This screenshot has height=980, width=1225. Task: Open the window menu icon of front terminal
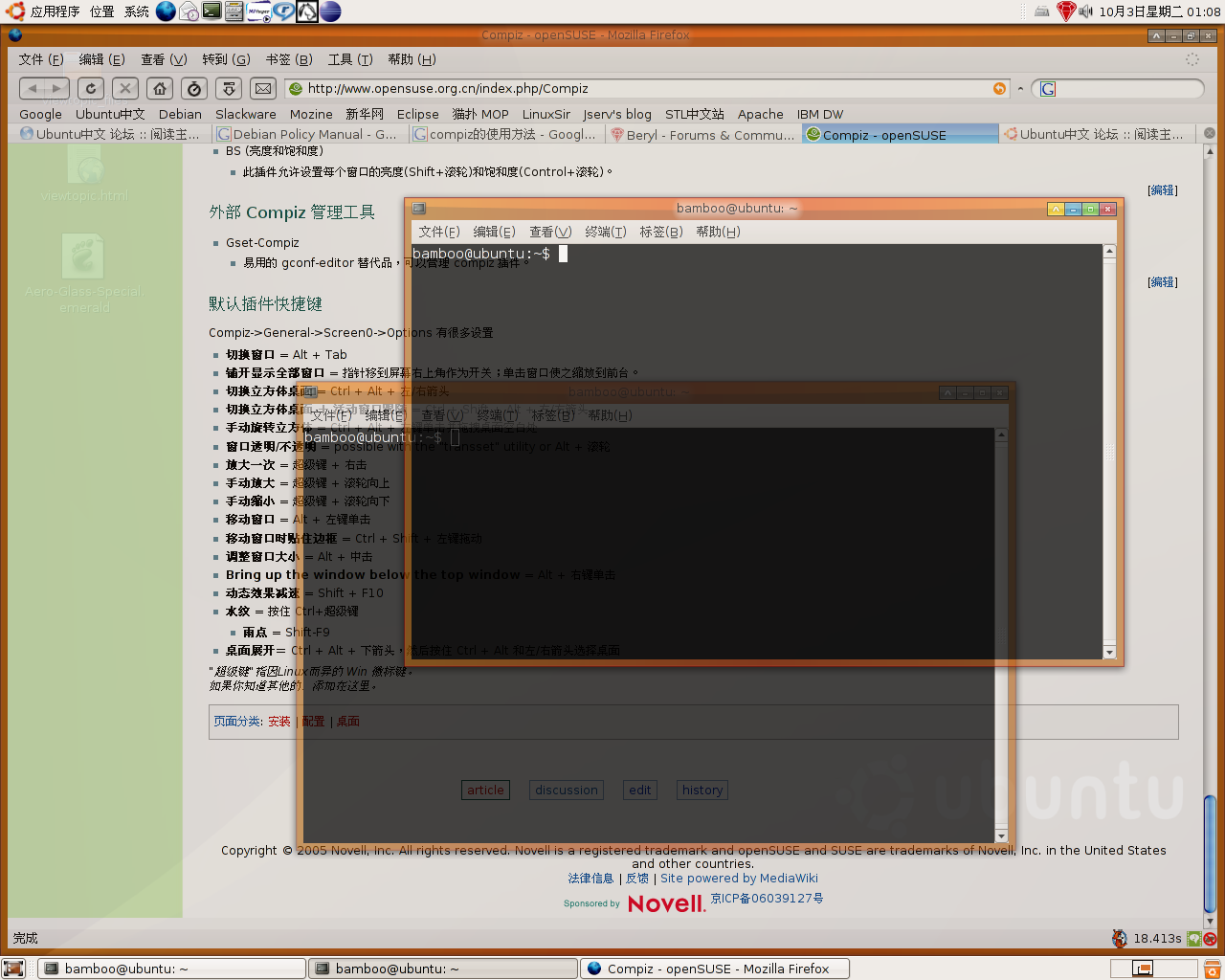click(418, 209)
